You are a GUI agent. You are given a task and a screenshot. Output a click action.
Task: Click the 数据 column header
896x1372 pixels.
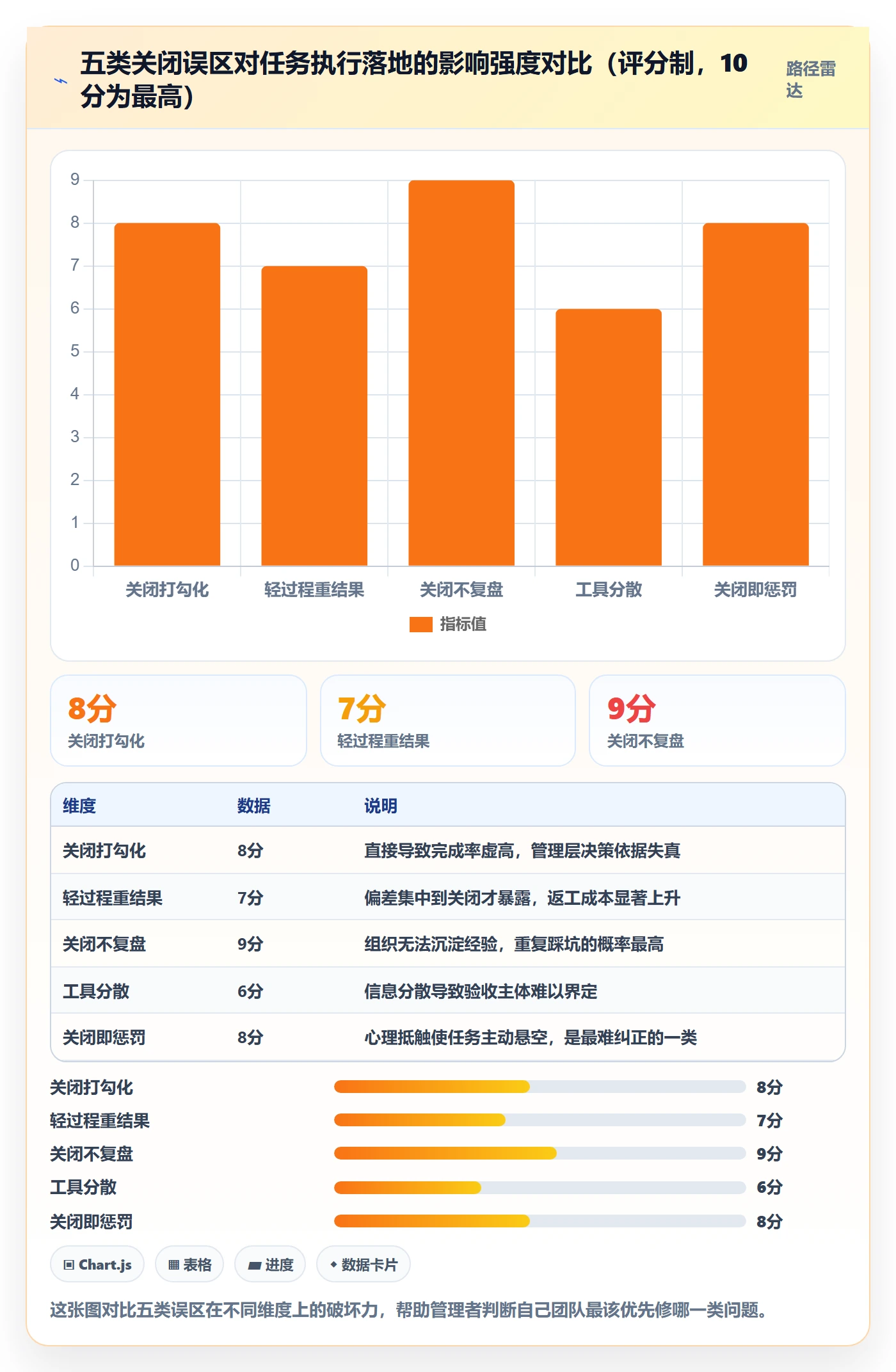254,806
